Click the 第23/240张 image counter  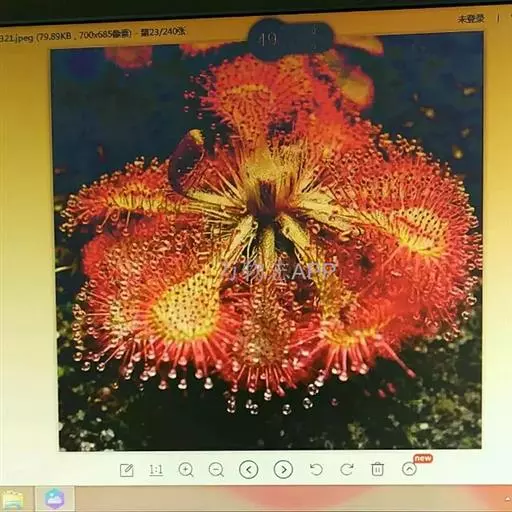tap(163, 32)
